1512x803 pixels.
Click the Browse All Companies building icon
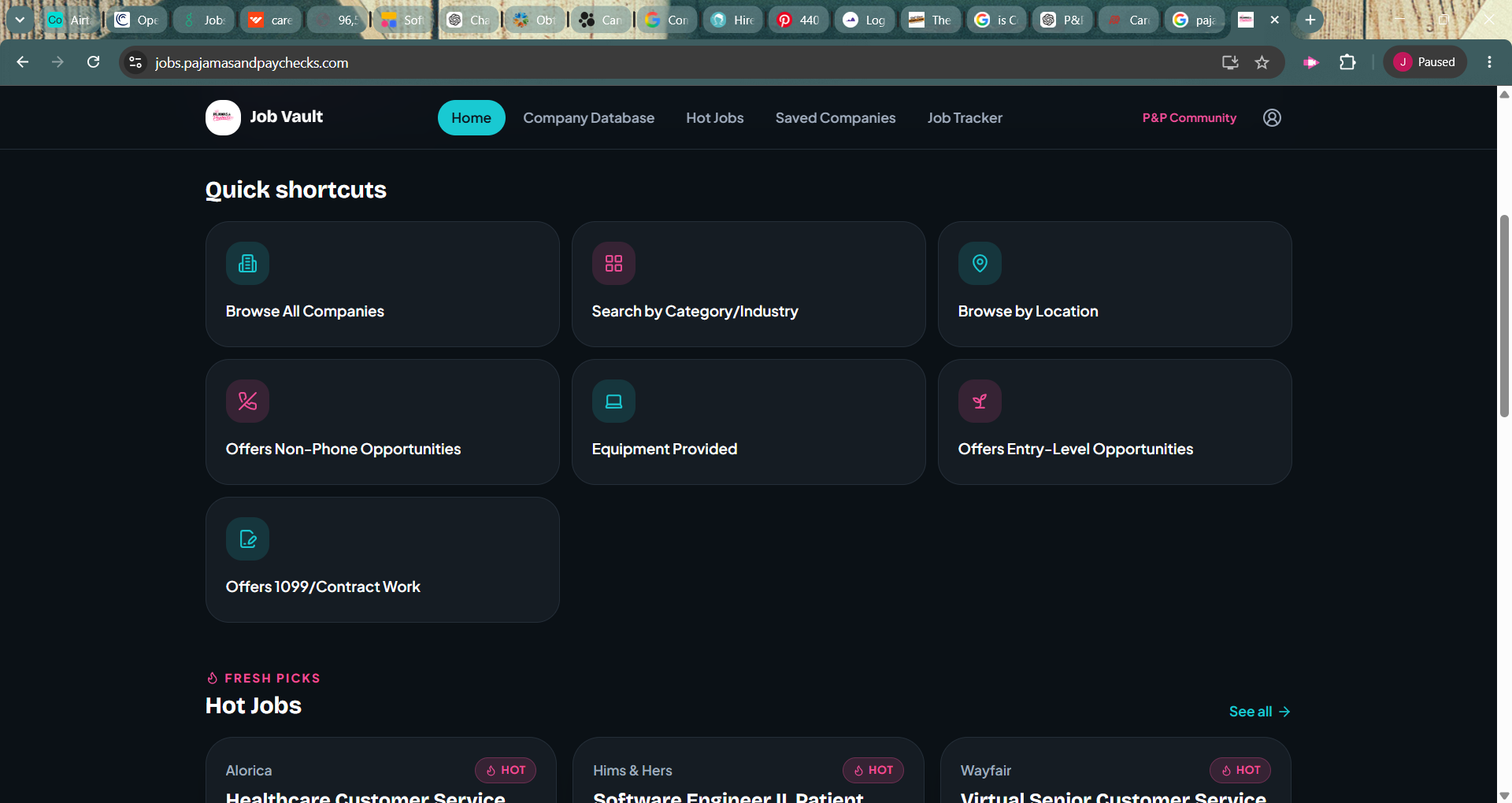coord(247,263)
